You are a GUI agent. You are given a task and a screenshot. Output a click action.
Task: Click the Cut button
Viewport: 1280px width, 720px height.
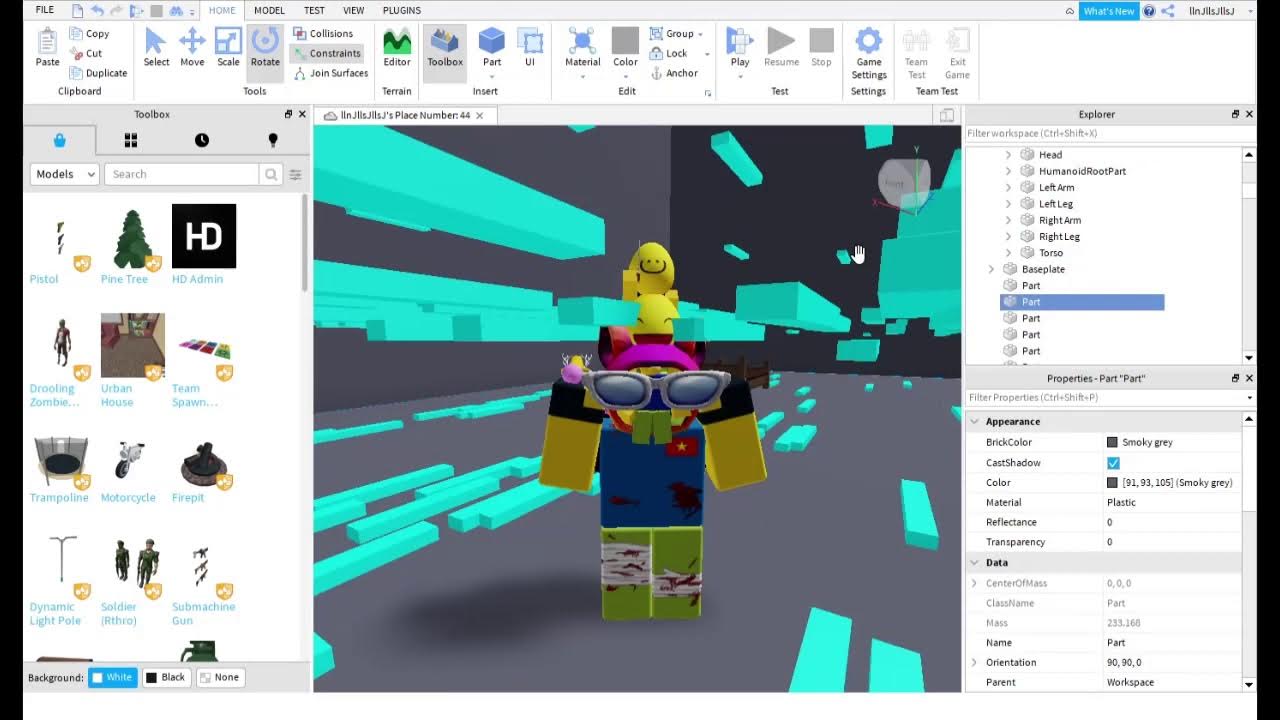click(x=85, y=53)
